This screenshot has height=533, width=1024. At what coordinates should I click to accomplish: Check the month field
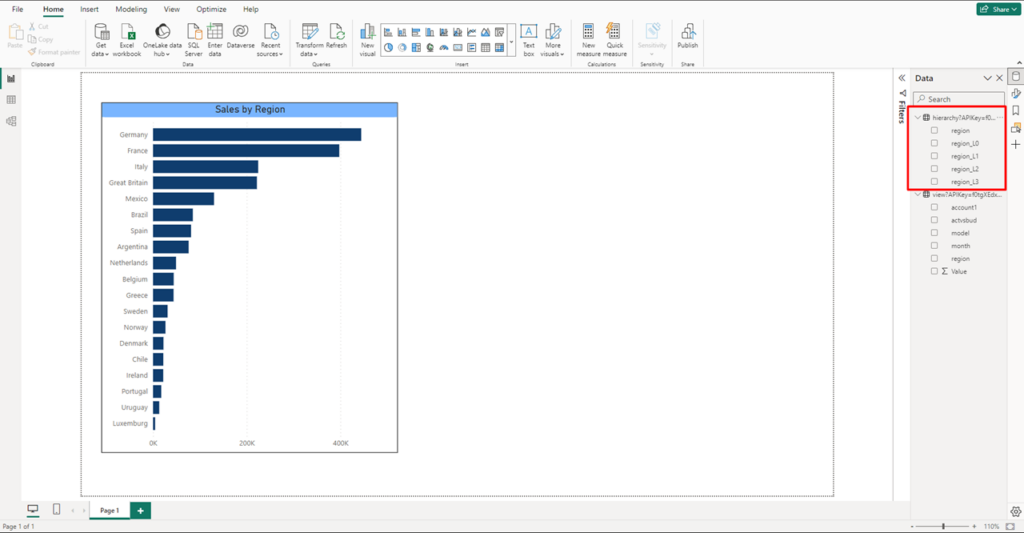point(935,246)
